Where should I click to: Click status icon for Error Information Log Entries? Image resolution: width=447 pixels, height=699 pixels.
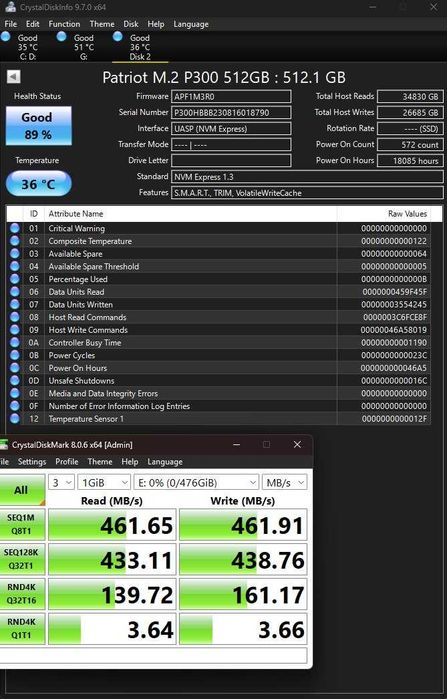(x=15, y=406)
